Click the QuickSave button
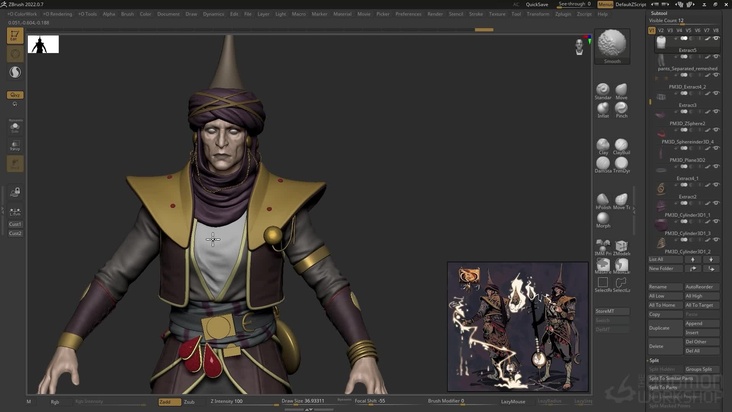Screen dimensions: 732x412 coord(537,5)
